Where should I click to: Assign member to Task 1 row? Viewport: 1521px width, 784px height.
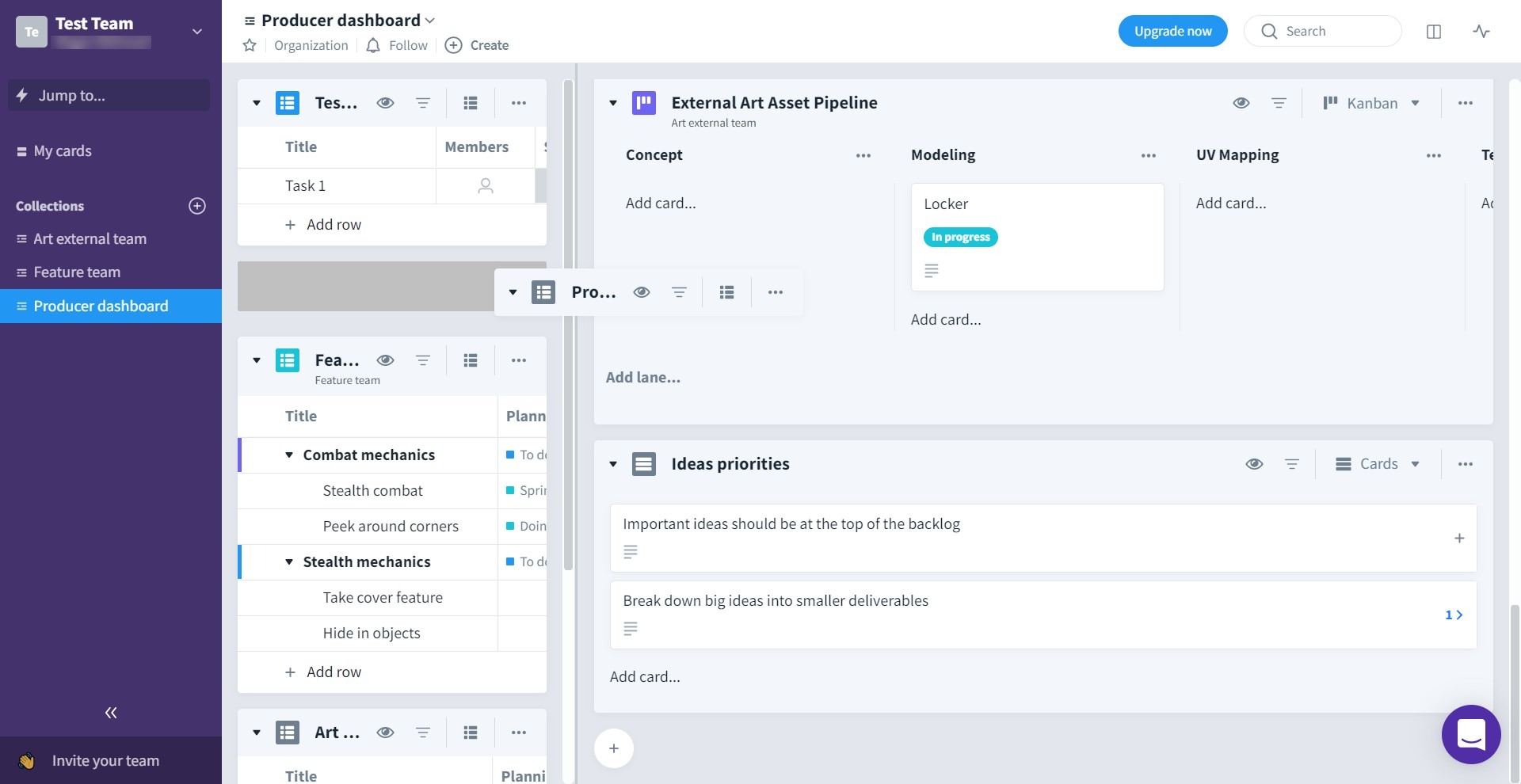tap(486, 186)
